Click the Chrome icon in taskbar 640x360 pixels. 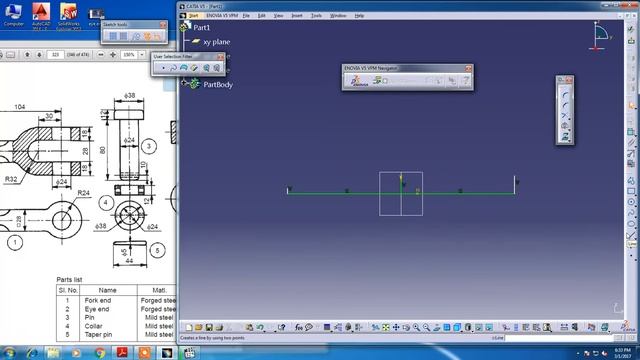tap(99, 353)
